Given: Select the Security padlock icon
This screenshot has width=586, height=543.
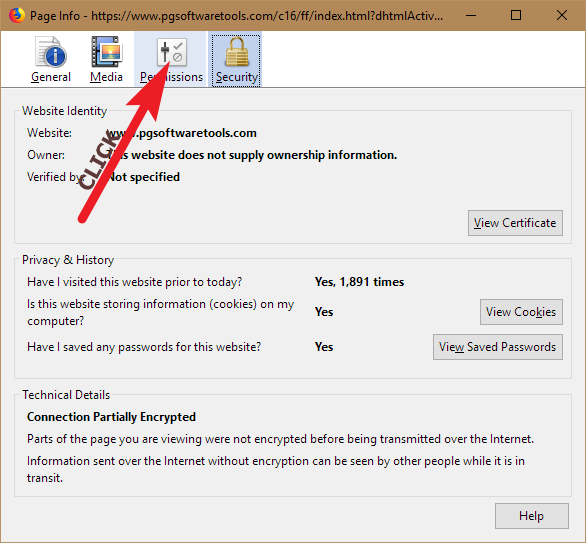Looking at the screenshot, I should [237, 52].
